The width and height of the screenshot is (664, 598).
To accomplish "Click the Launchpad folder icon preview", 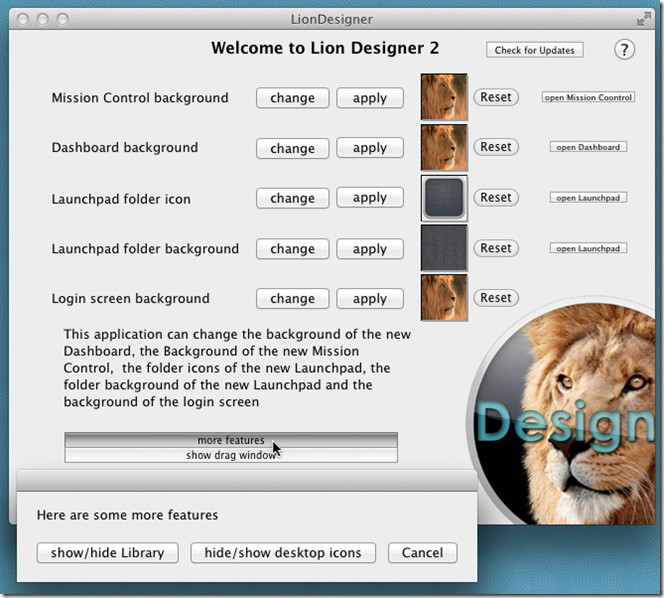I will (444, 198).
